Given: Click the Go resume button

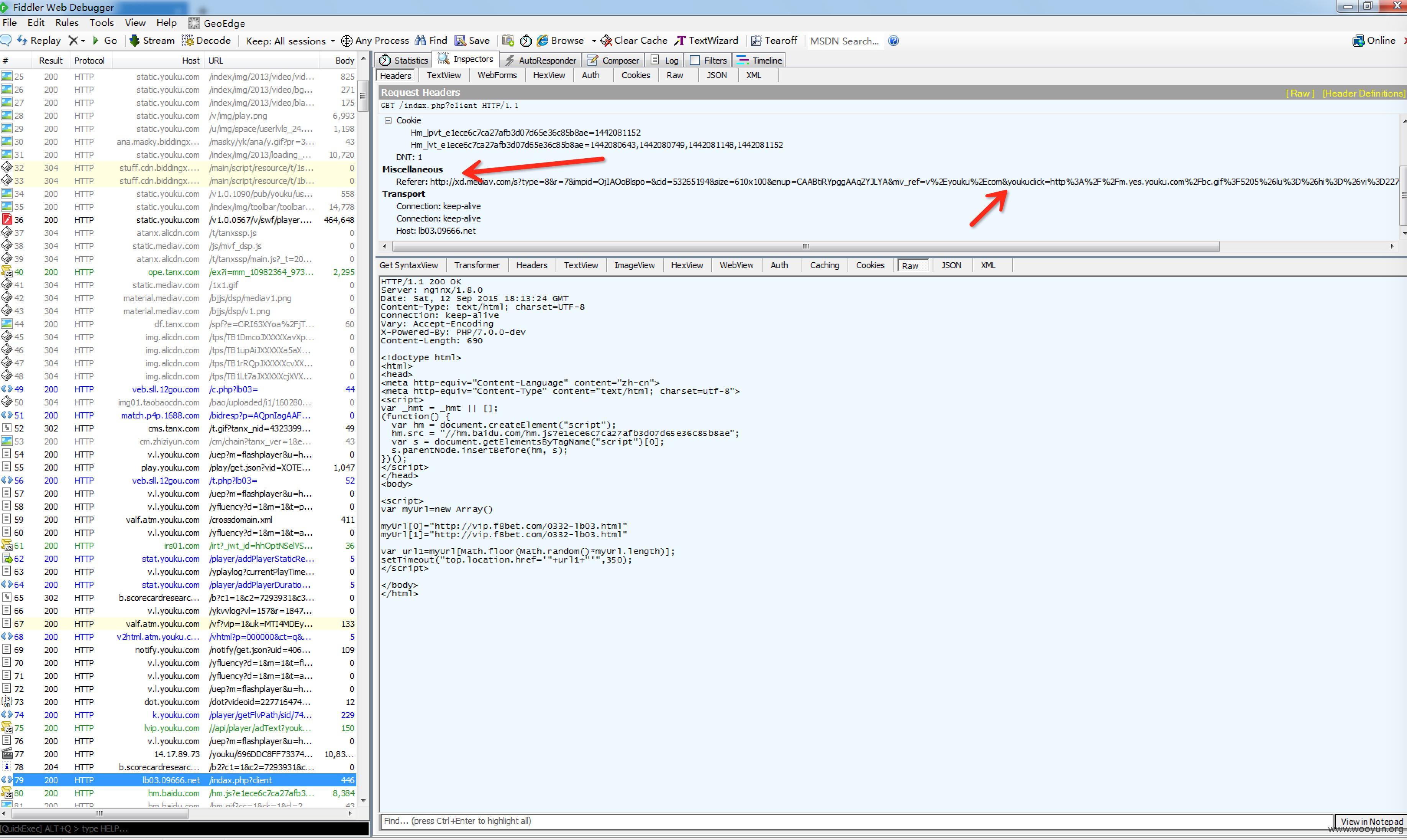Looking at the screenshot, I should click(105, 41).
